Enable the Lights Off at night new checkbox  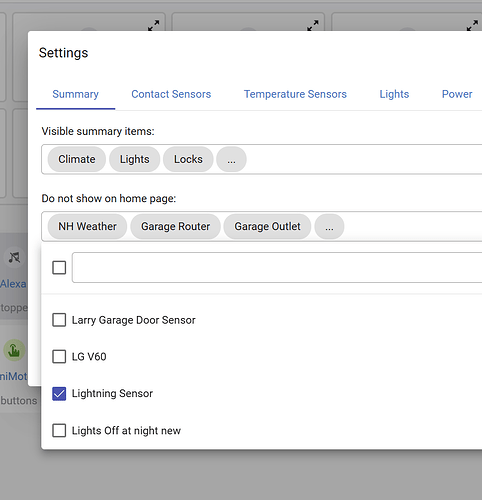(x=59, y=430)
